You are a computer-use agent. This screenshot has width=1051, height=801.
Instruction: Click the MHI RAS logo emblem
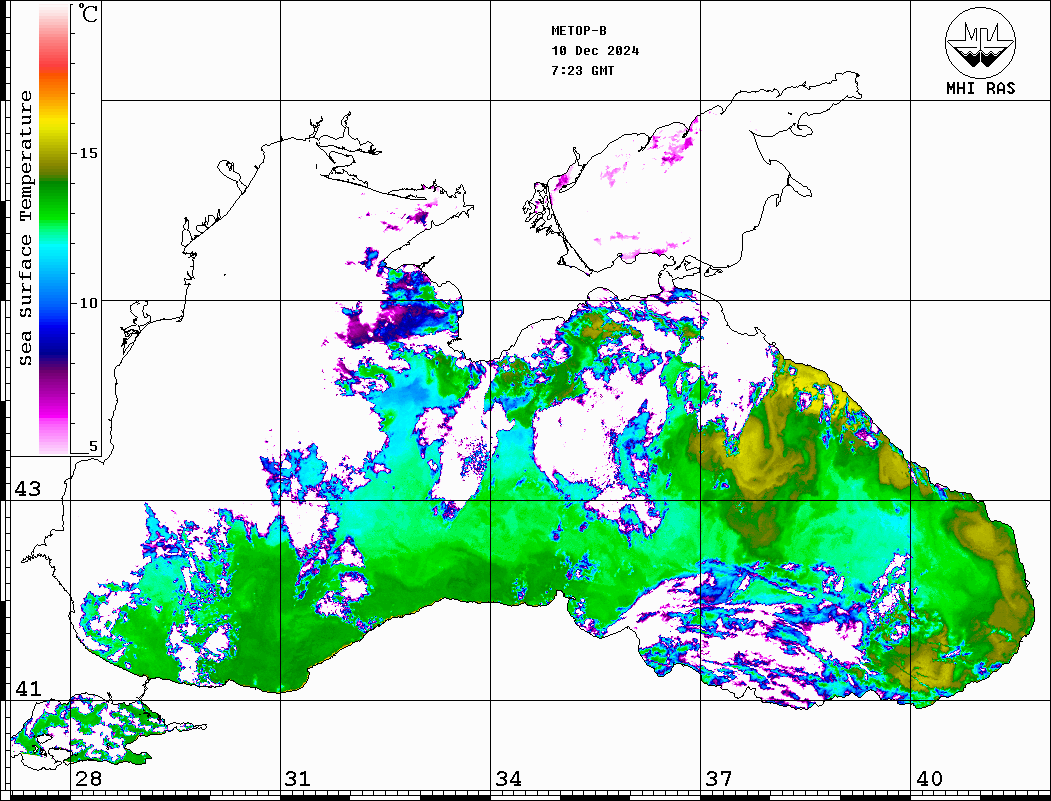pyautogui.click(x=981, y=43)
